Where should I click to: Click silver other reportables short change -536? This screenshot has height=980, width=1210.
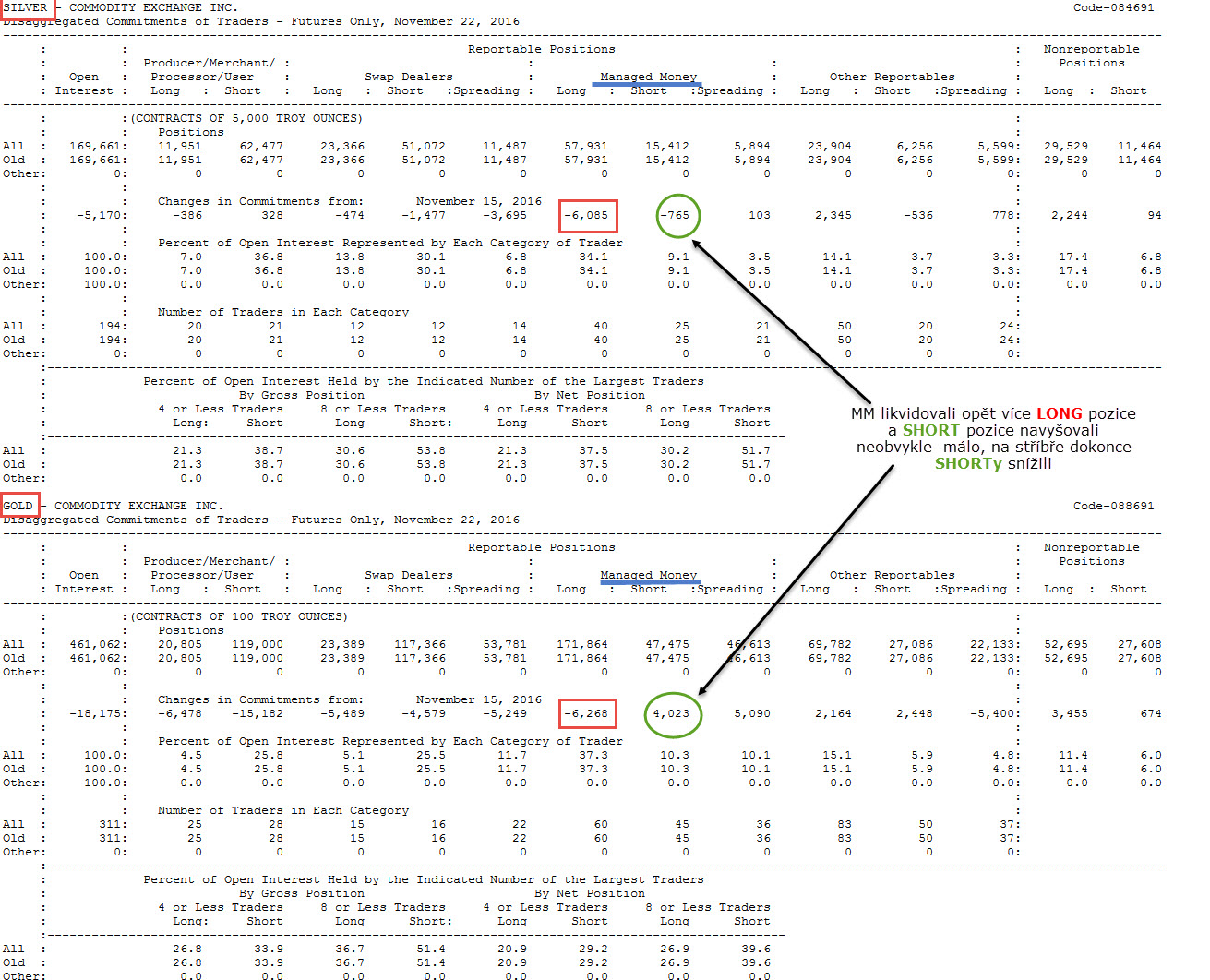[x=917, y=215]
